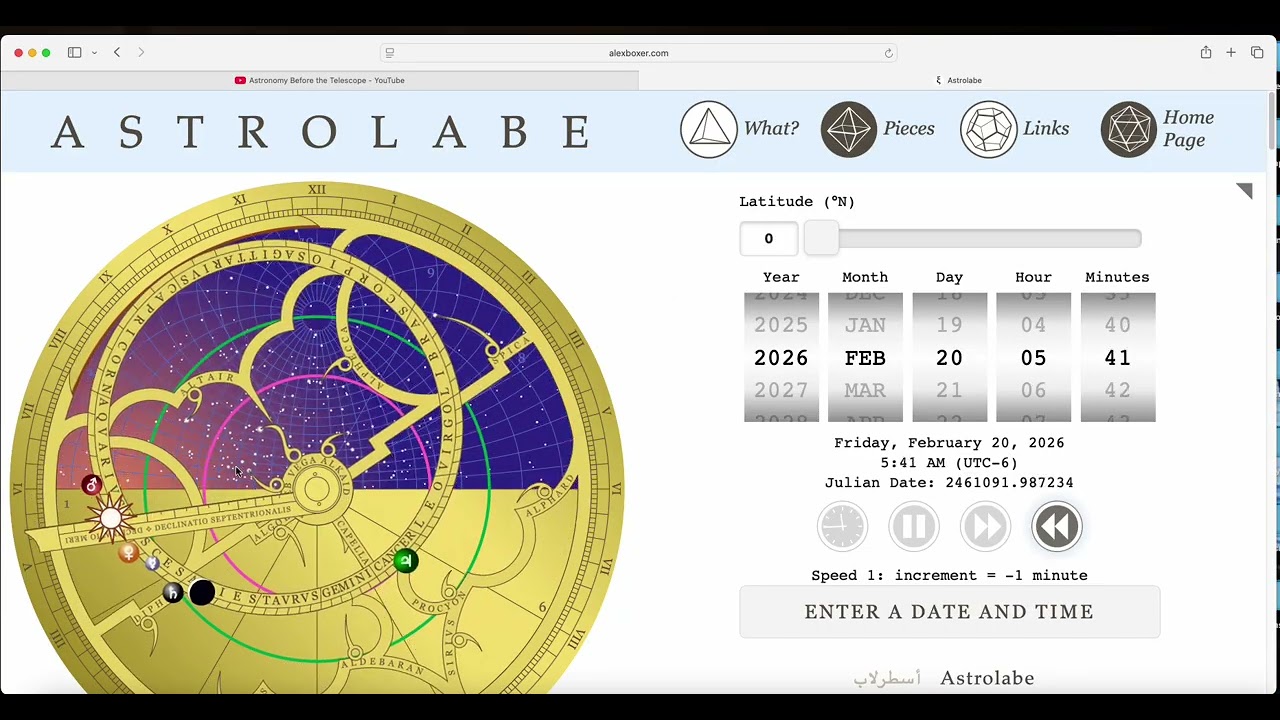Pause the astrolabe animation

pos(914,526)
